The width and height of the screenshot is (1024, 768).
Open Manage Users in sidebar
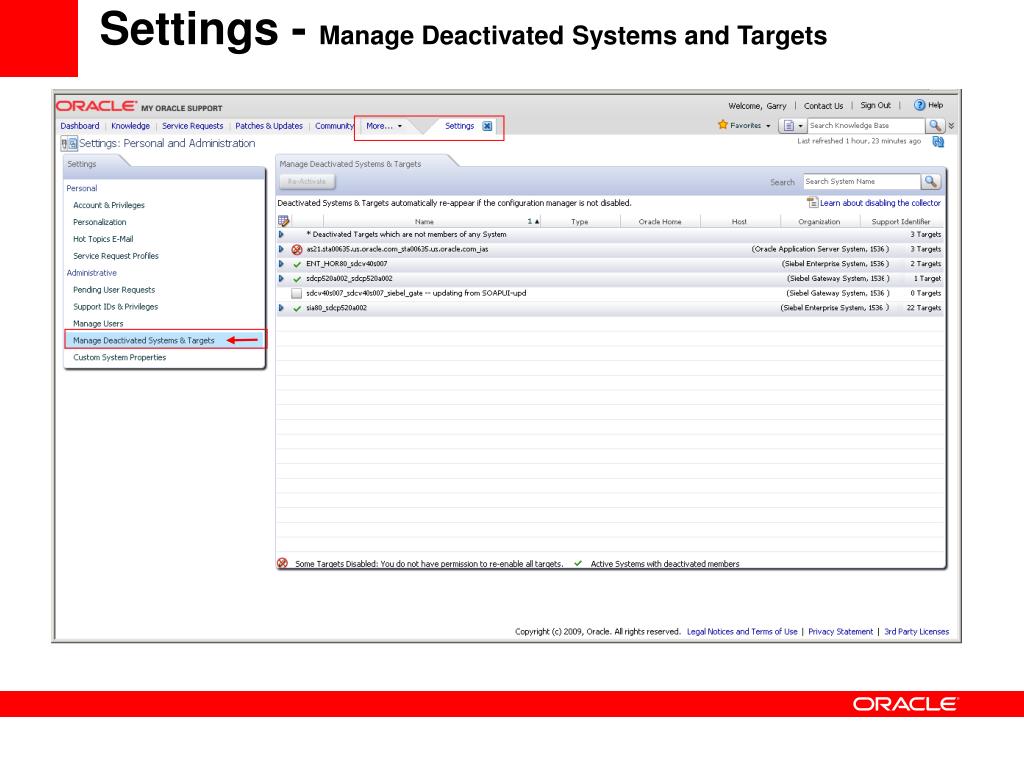[x=98, y=324]
